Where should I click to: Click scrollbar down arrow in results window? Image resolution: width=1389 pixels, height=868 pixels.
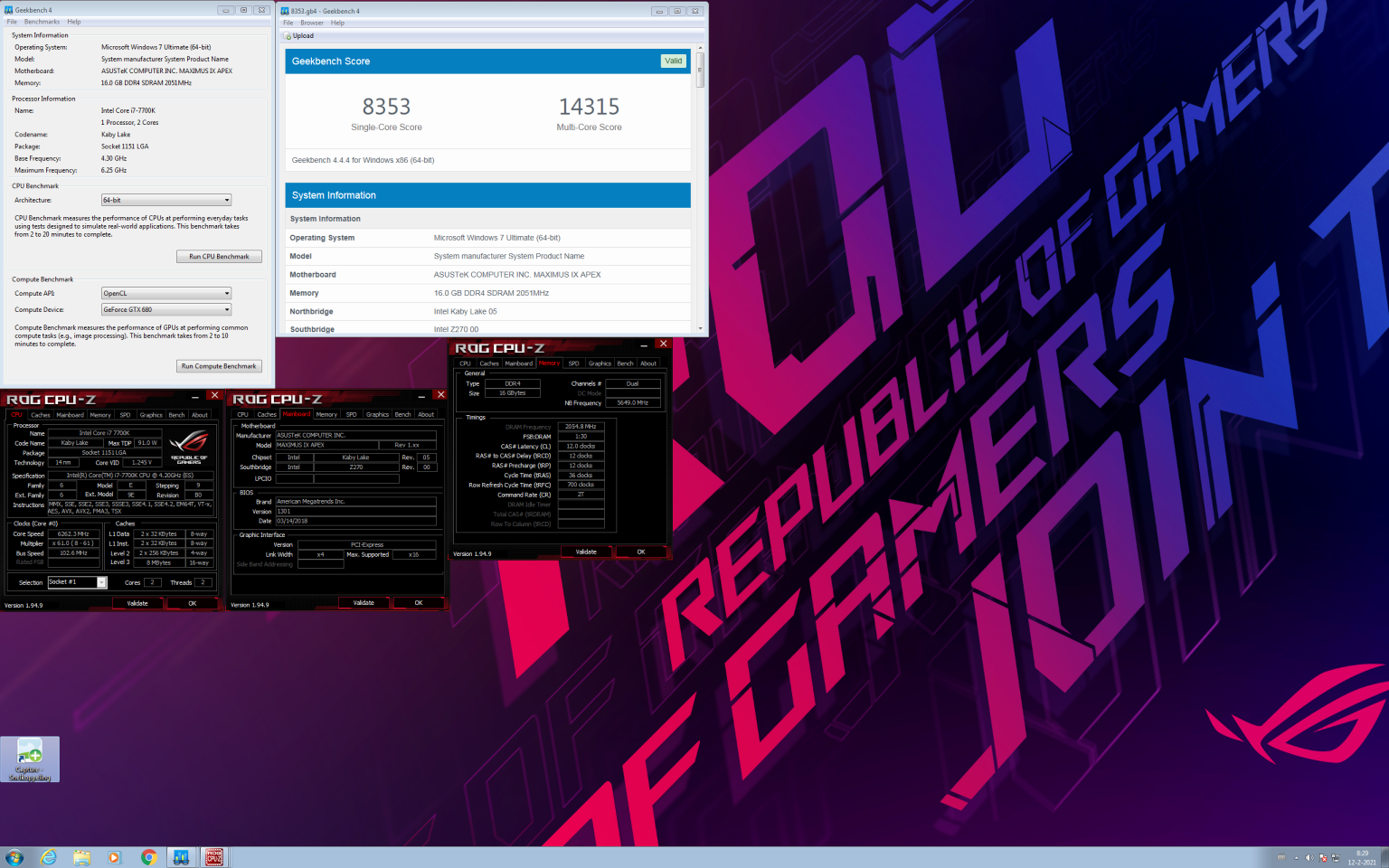(700, 329)
